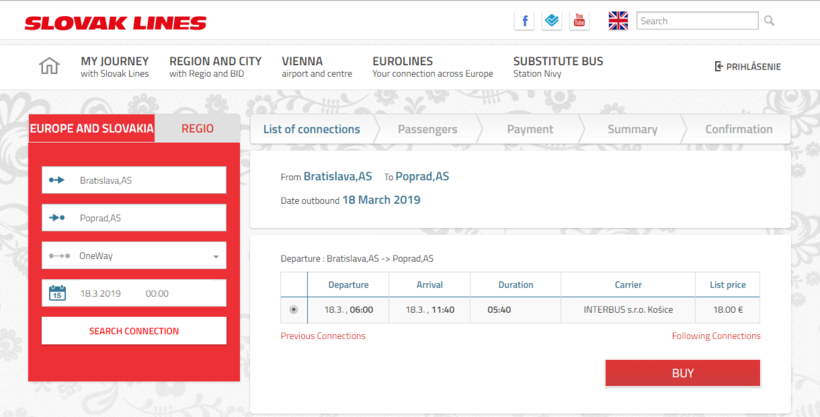Switch to the REGIO tab

197,129
